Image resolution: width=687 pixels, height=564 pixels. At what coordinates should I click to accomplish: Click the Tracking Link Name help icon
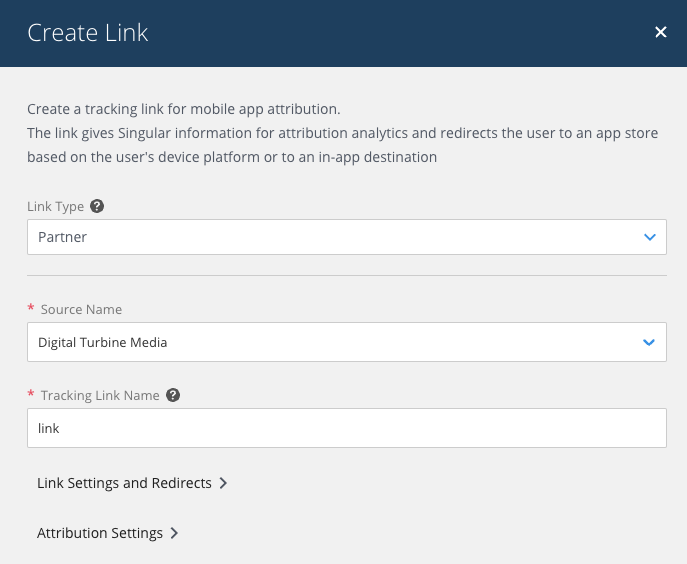click(x=173, y=395)
